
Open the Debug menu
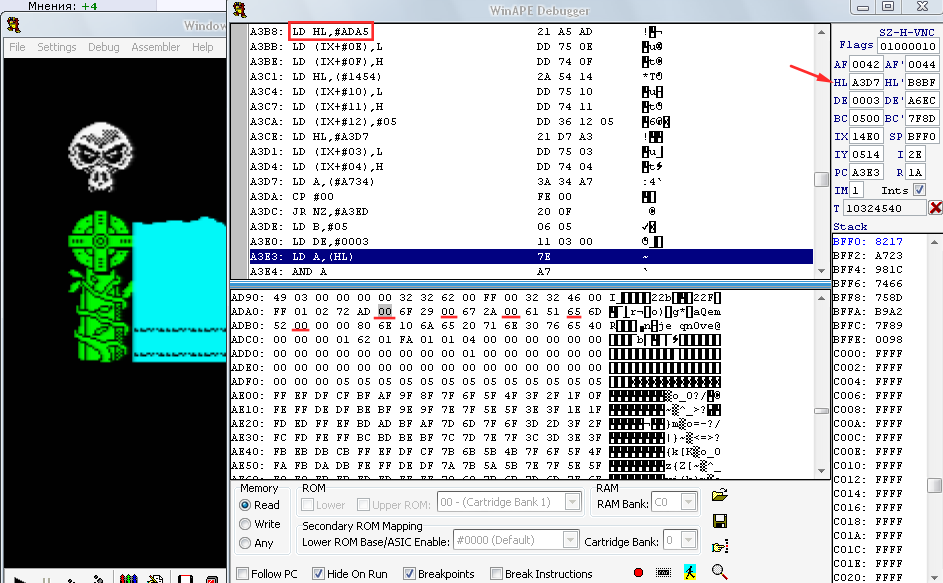[103, 47]
